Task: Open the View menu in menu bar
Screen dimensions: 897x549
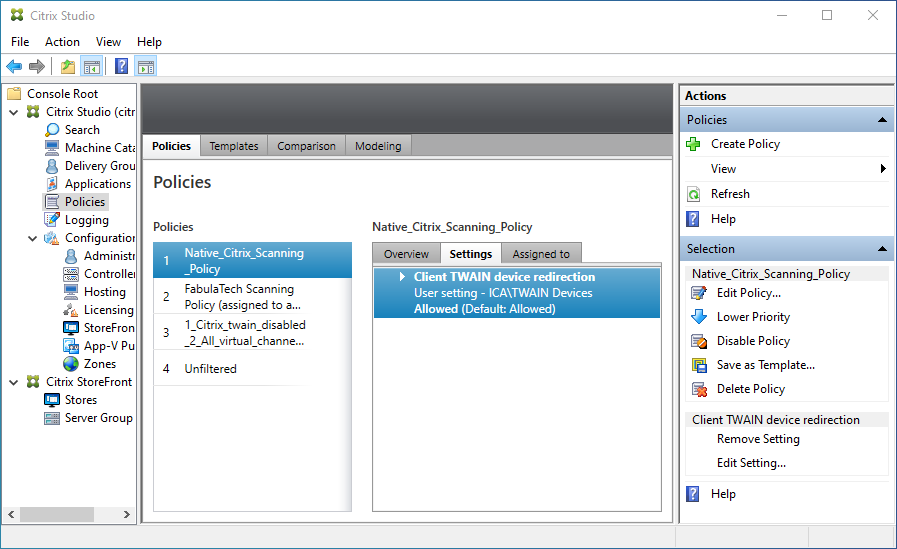Action: click(108, 42)
